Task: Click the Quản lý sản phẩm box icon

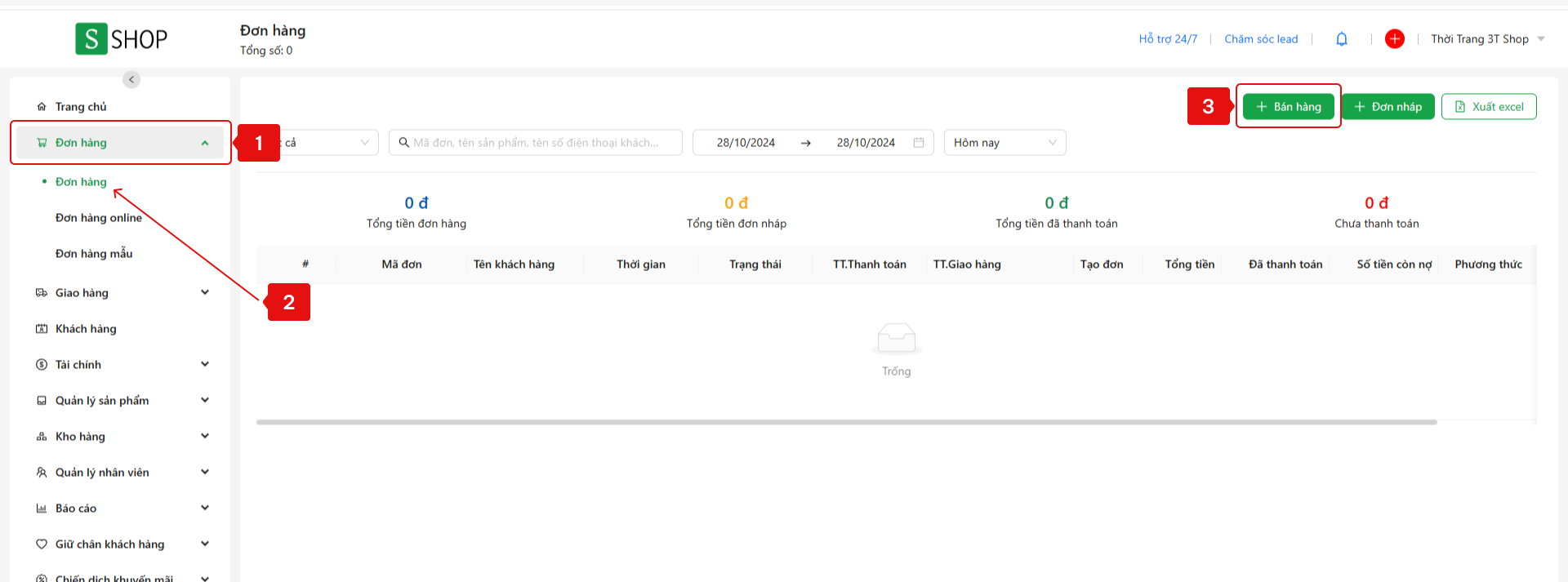Action: tap(42, 401)
